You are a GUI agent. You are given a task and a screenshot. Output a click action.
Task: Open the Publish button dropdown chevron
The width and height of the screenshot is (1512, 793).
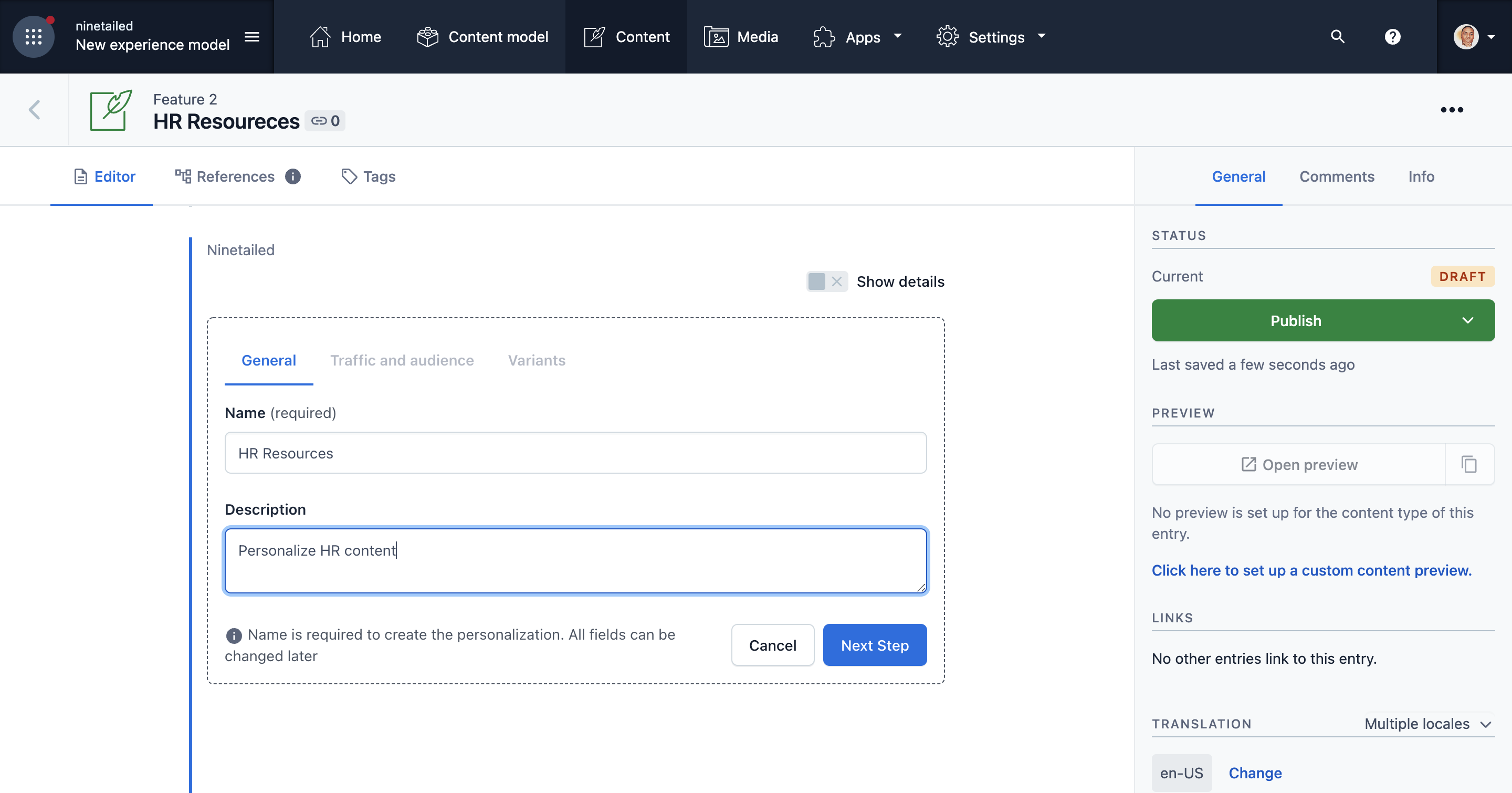coord(1467,320)
